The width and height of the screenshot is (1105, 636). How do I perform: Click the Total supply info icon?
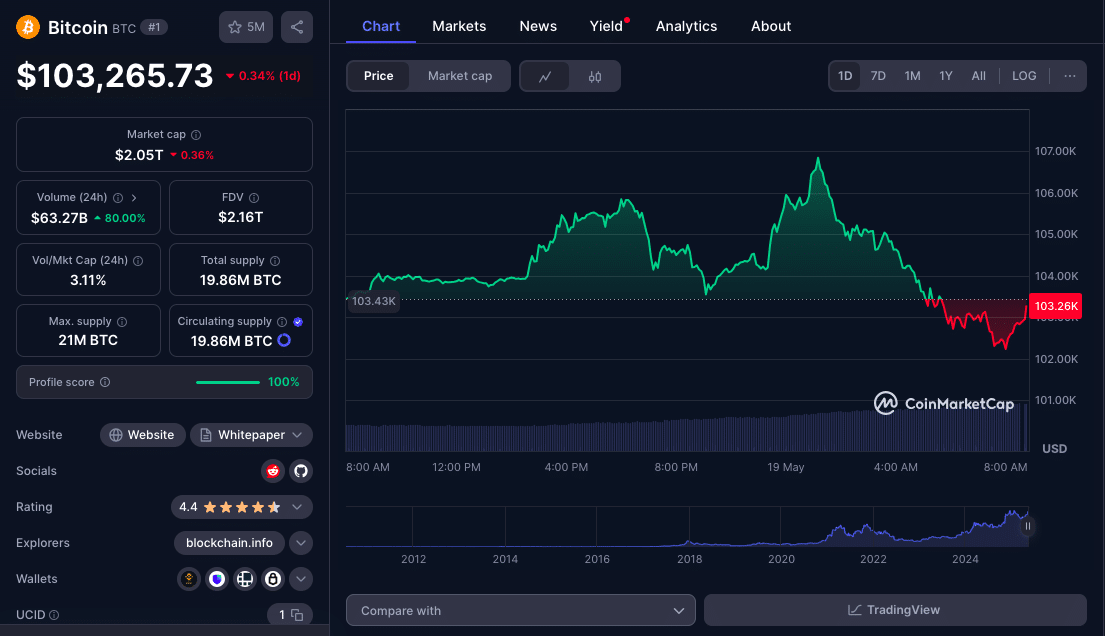pyautogui.click(x=275, y=261)
